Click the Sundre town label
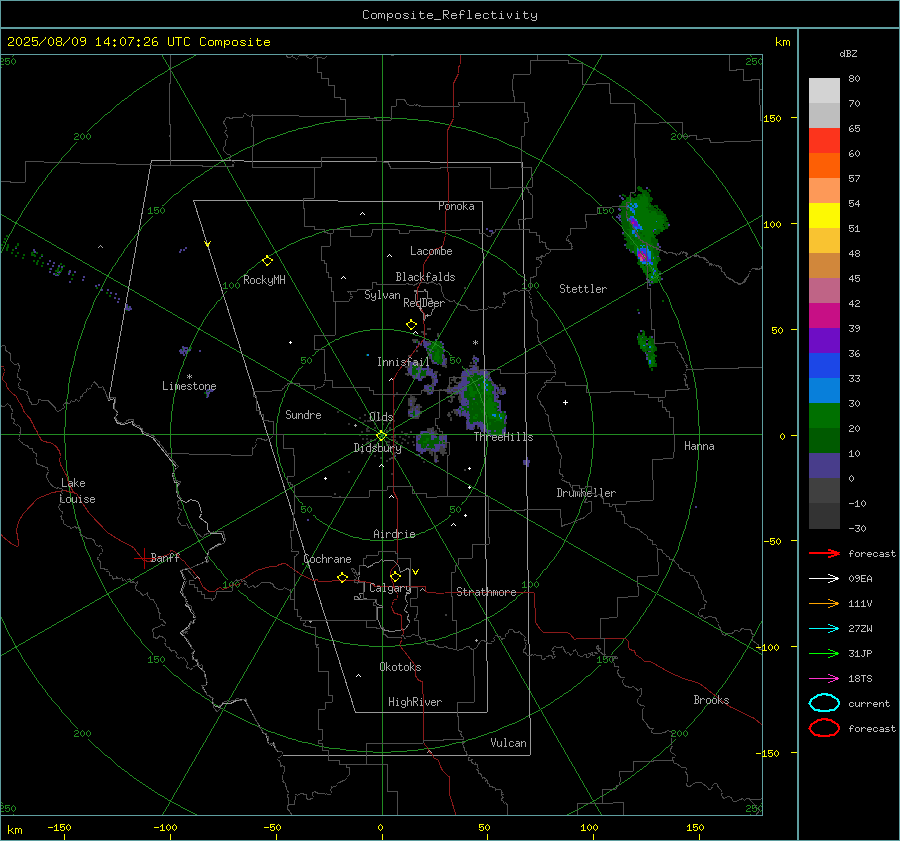The image size is (900, 841). click(303, 414)
